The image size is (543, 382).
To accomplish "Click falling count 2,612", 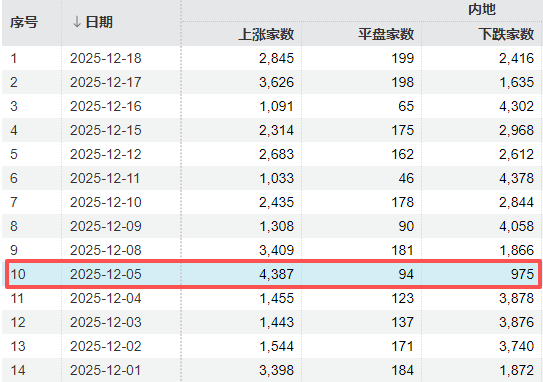I will 516,154.
